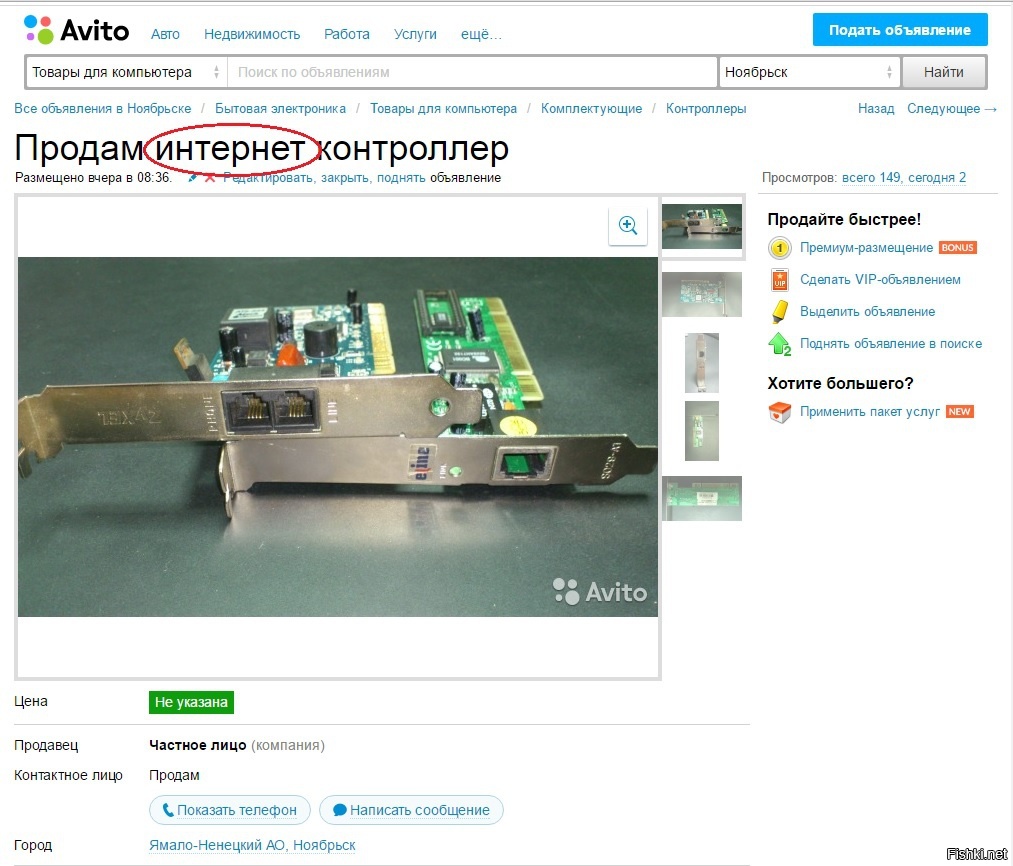Click the zoom magnifier icon on the photo
Screen dimensions: 1013x866
pyautogui.click(x=627, y=226)
